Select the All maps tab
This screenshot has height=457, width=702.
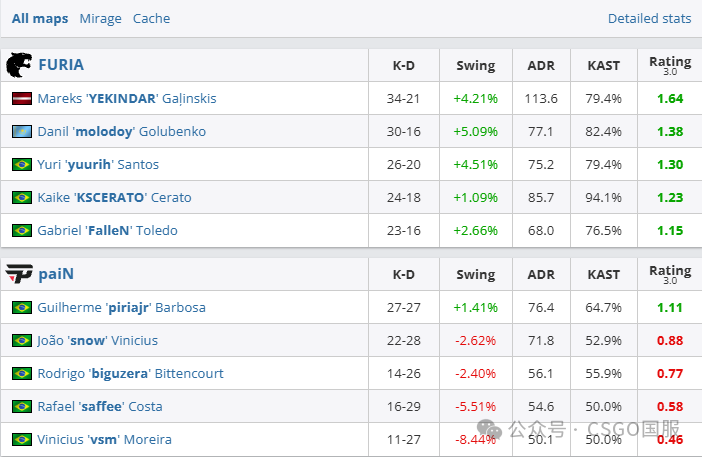click(x=40, y=19)
